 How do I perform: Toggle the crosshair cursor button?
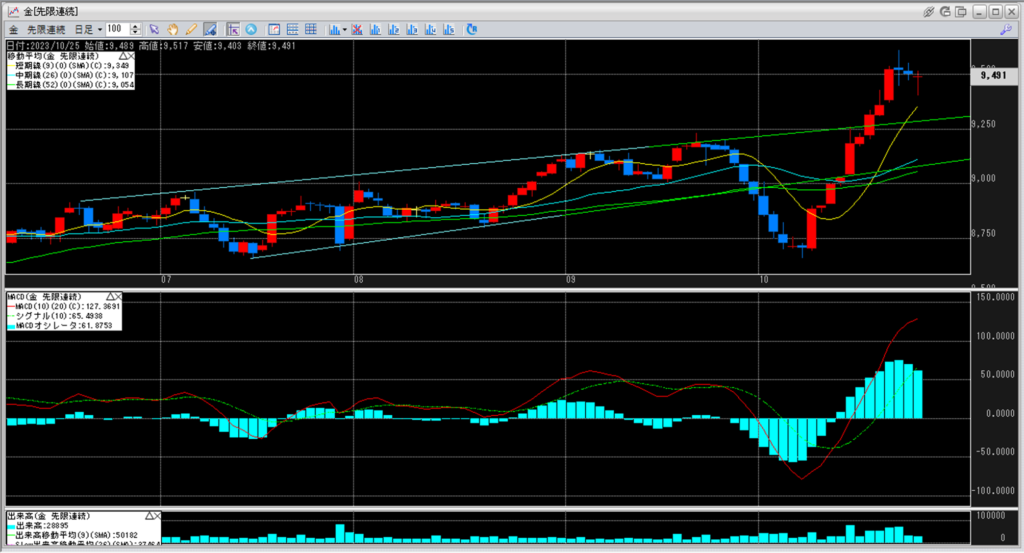click(x=233, y=29)
